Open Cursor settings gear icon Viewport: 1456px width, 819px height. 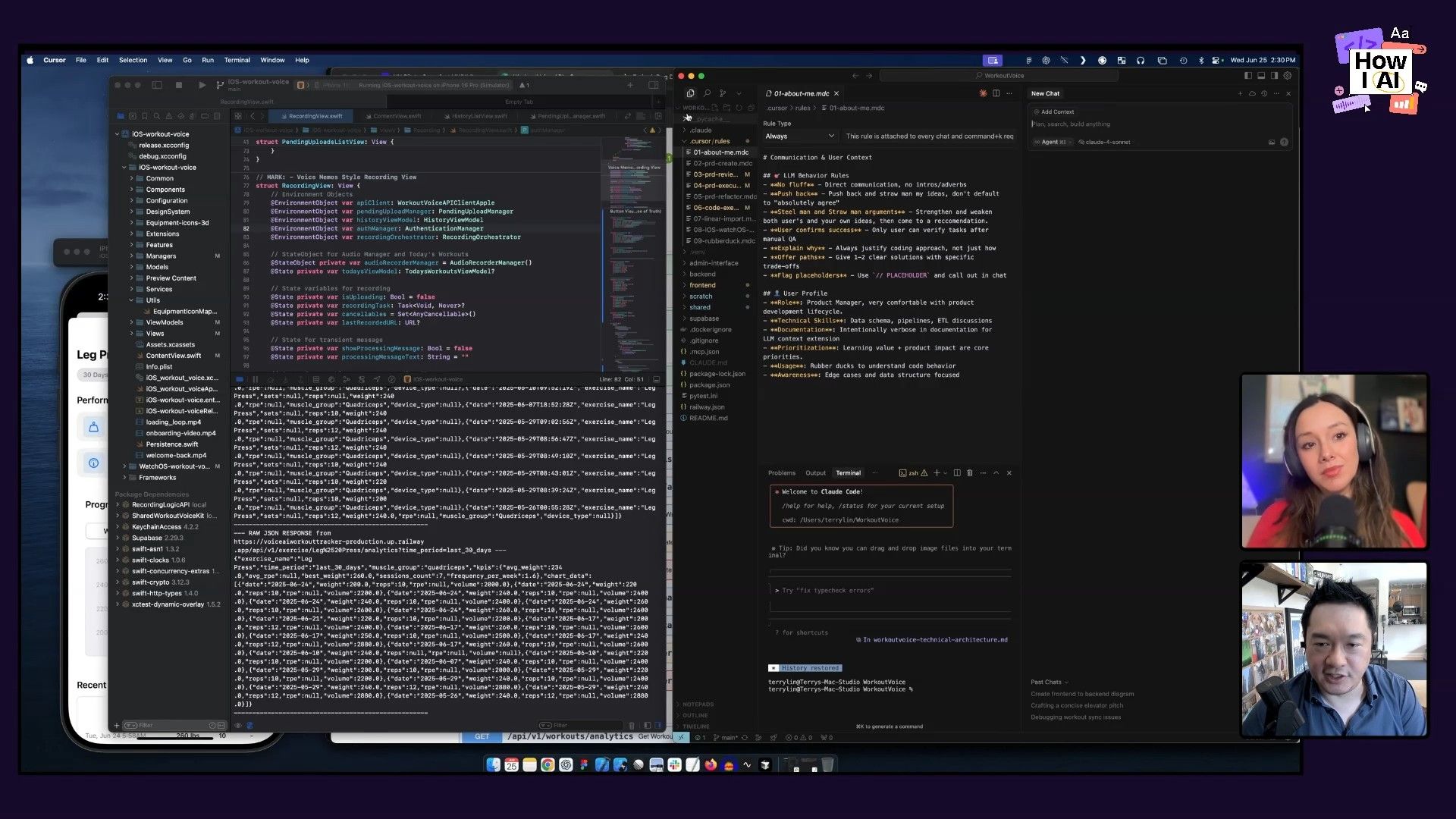pyautogui.click(x=1288, y=76)
